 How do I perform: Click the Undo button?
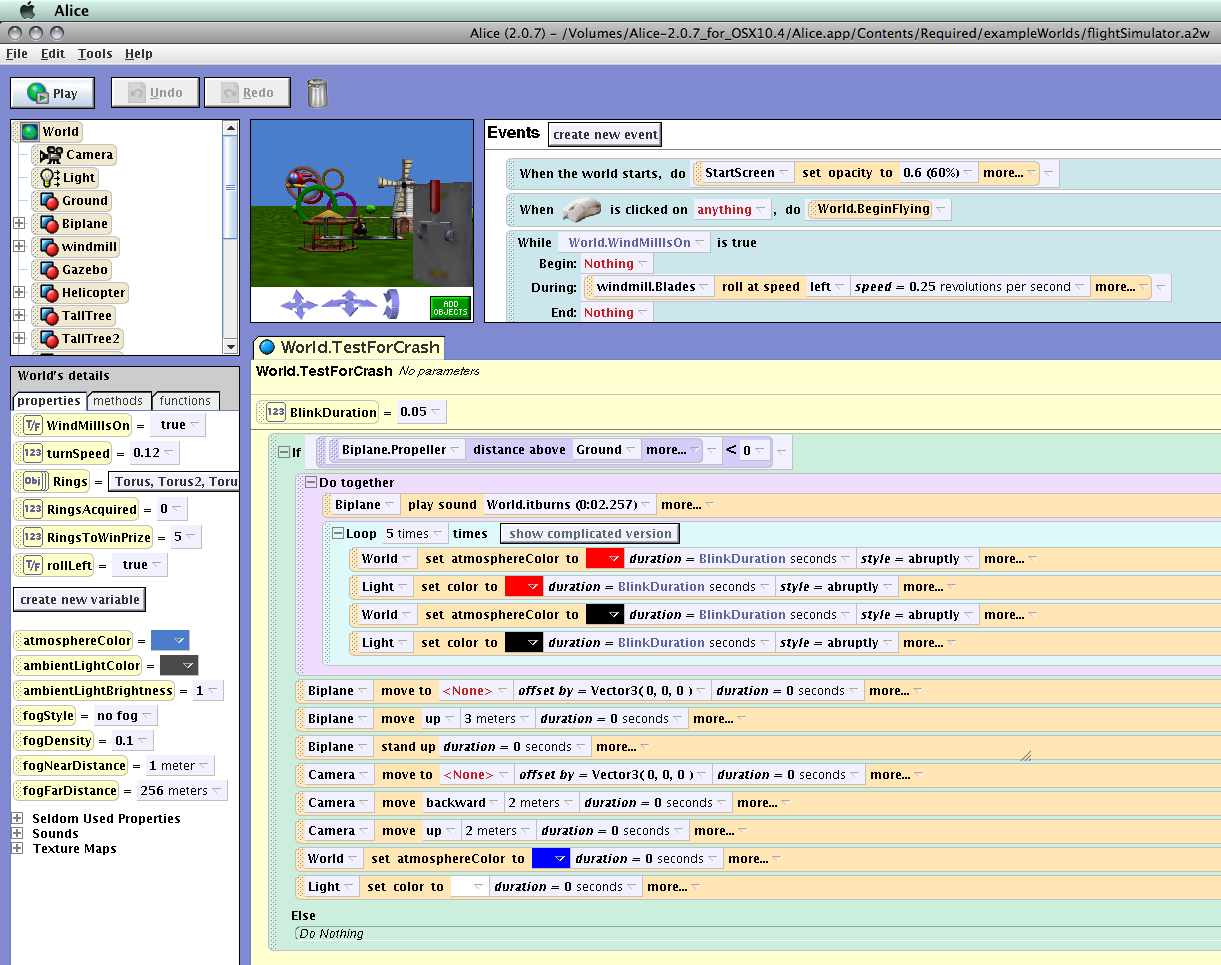[x=154, y=93]
